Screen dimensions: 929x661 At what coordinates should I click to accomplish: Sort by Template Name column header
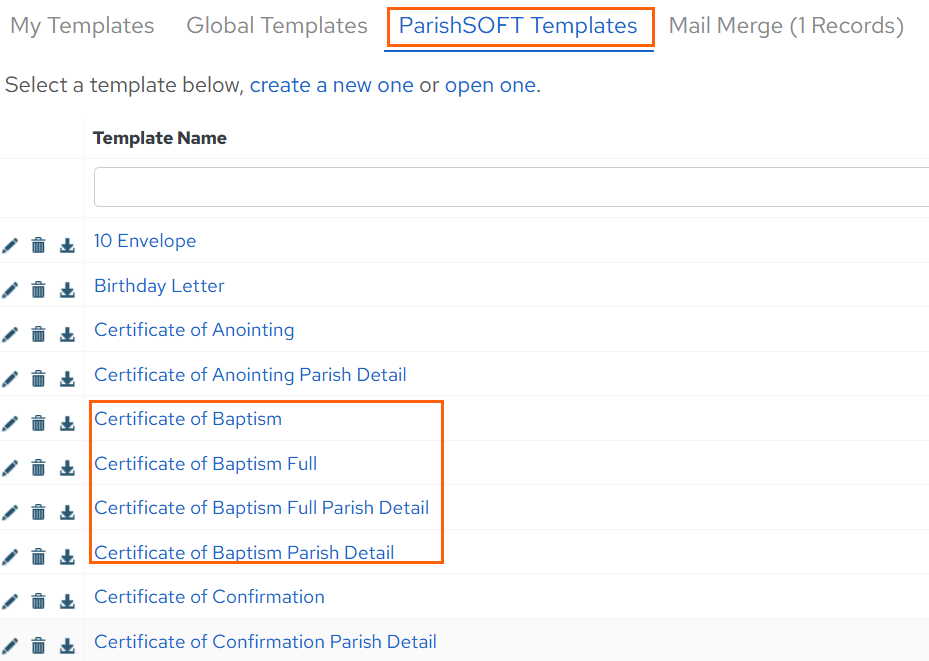click(160, 138)
